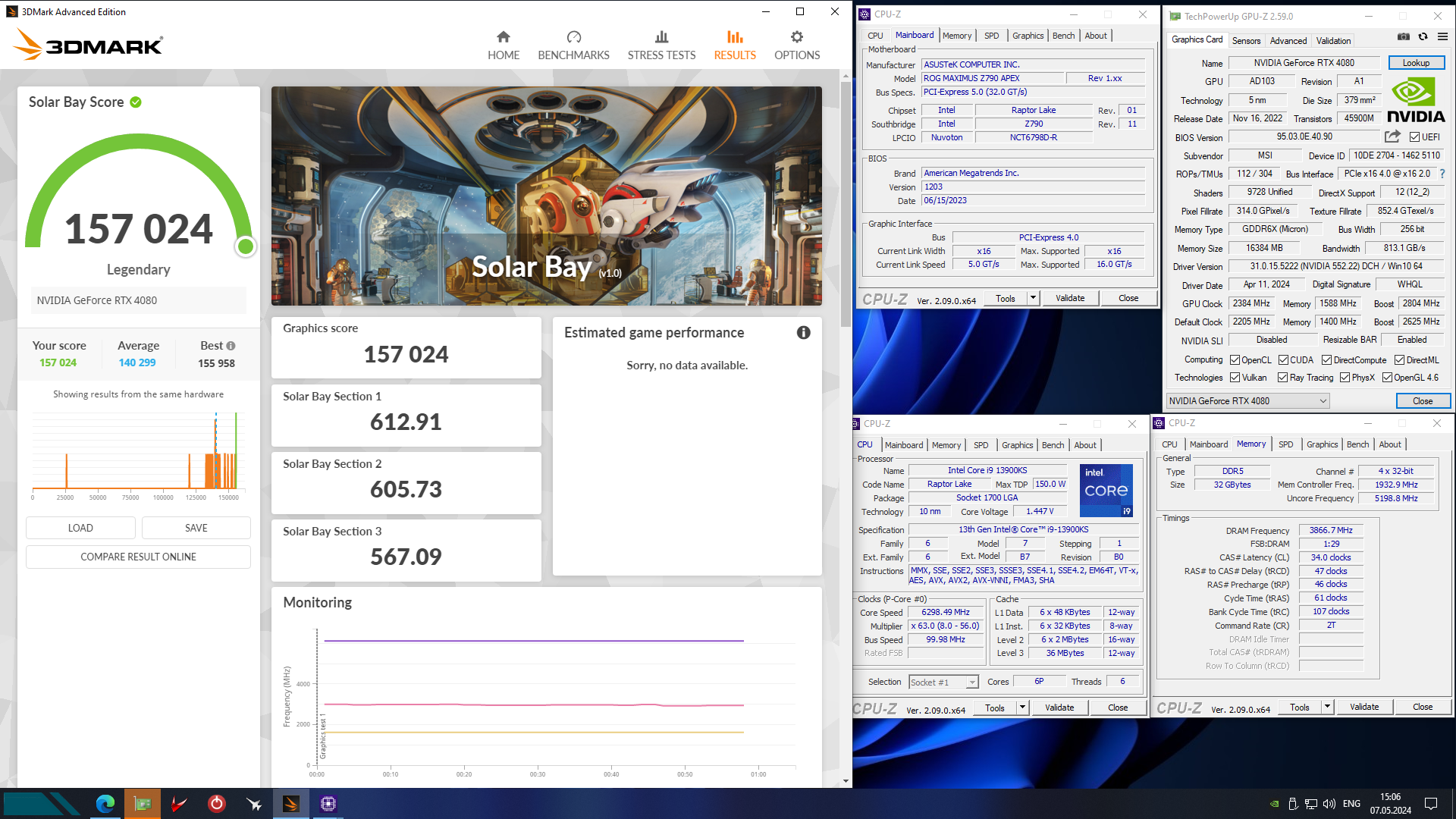
Task: Open the CPU-Z taskbar icon
Action: pos(328,804)
